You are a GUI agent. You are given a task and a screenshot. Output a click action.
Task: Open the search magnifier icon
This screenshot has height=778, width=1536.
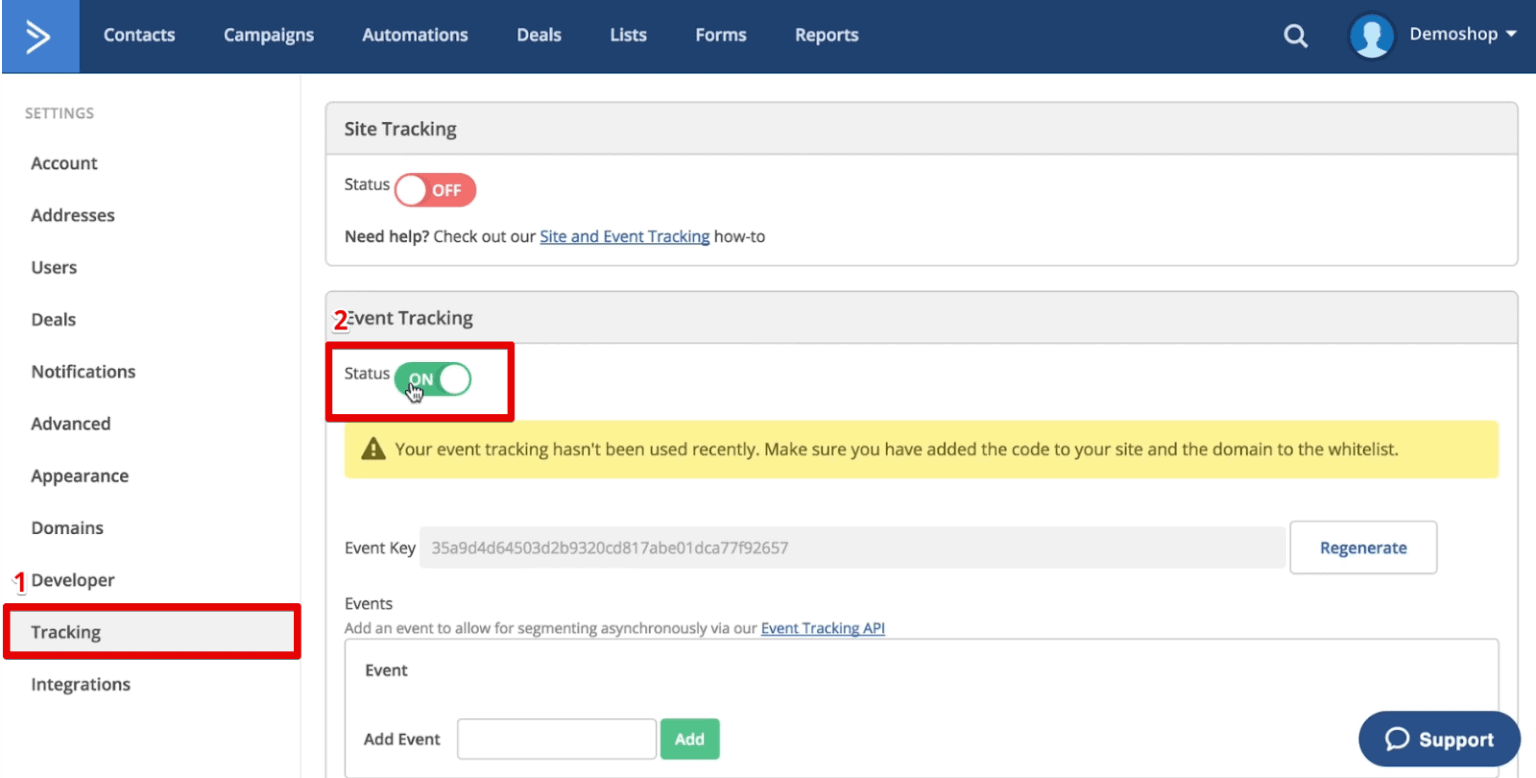1295,35
